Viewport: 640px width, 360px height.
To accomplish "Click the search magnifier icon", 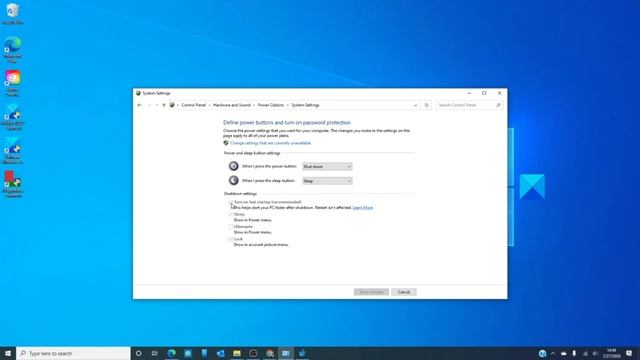I will pos(498,105).
